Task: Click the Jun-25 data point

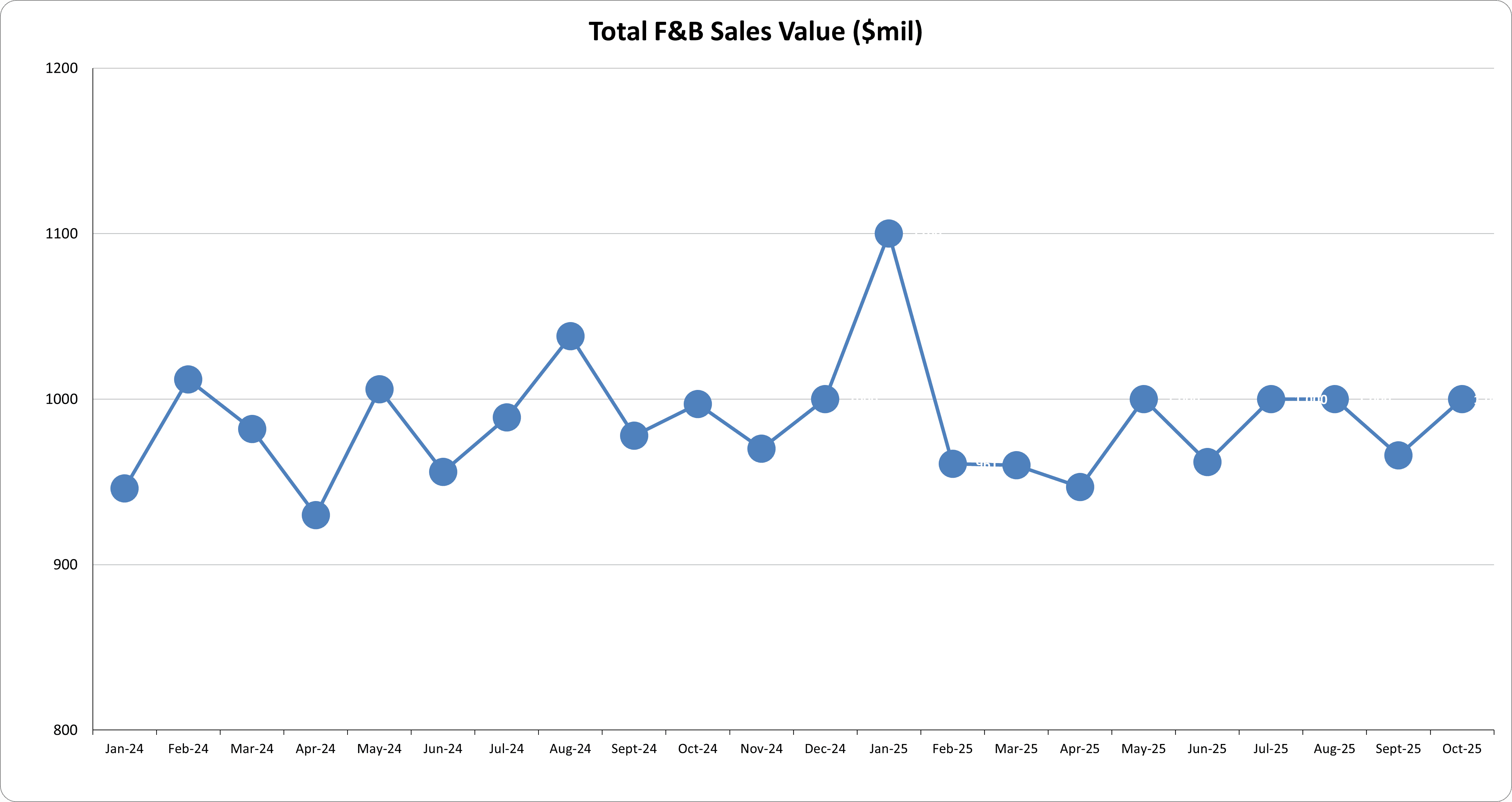Action: pos(1207,462)
